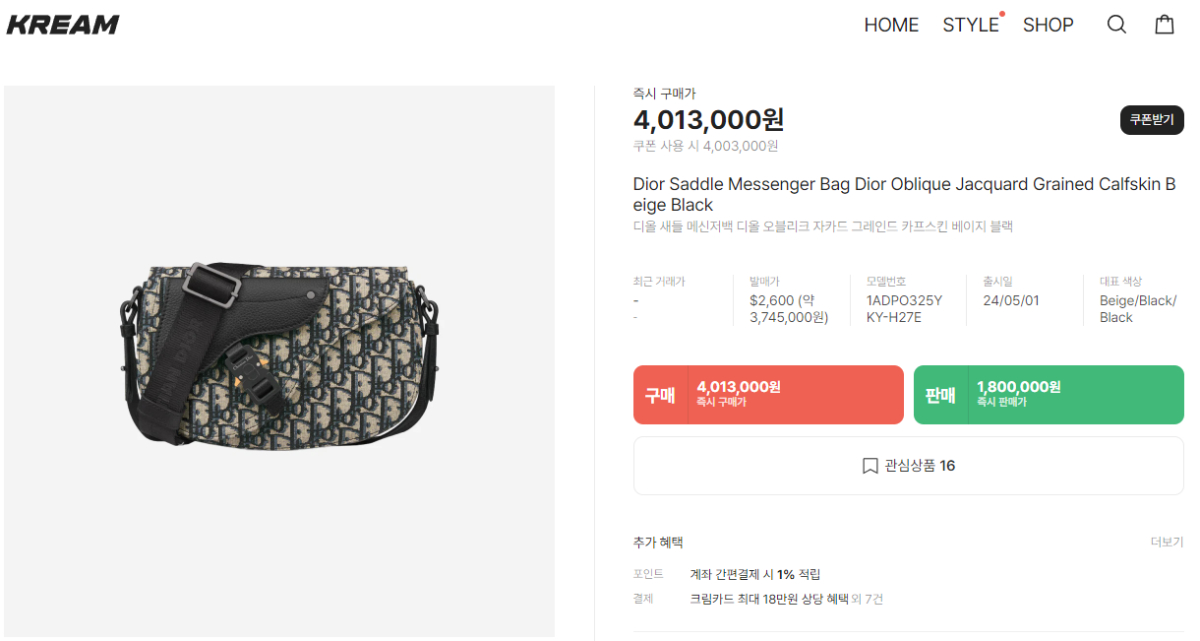
Task: Open the SHOP menu
Action: coord(1048,25)
